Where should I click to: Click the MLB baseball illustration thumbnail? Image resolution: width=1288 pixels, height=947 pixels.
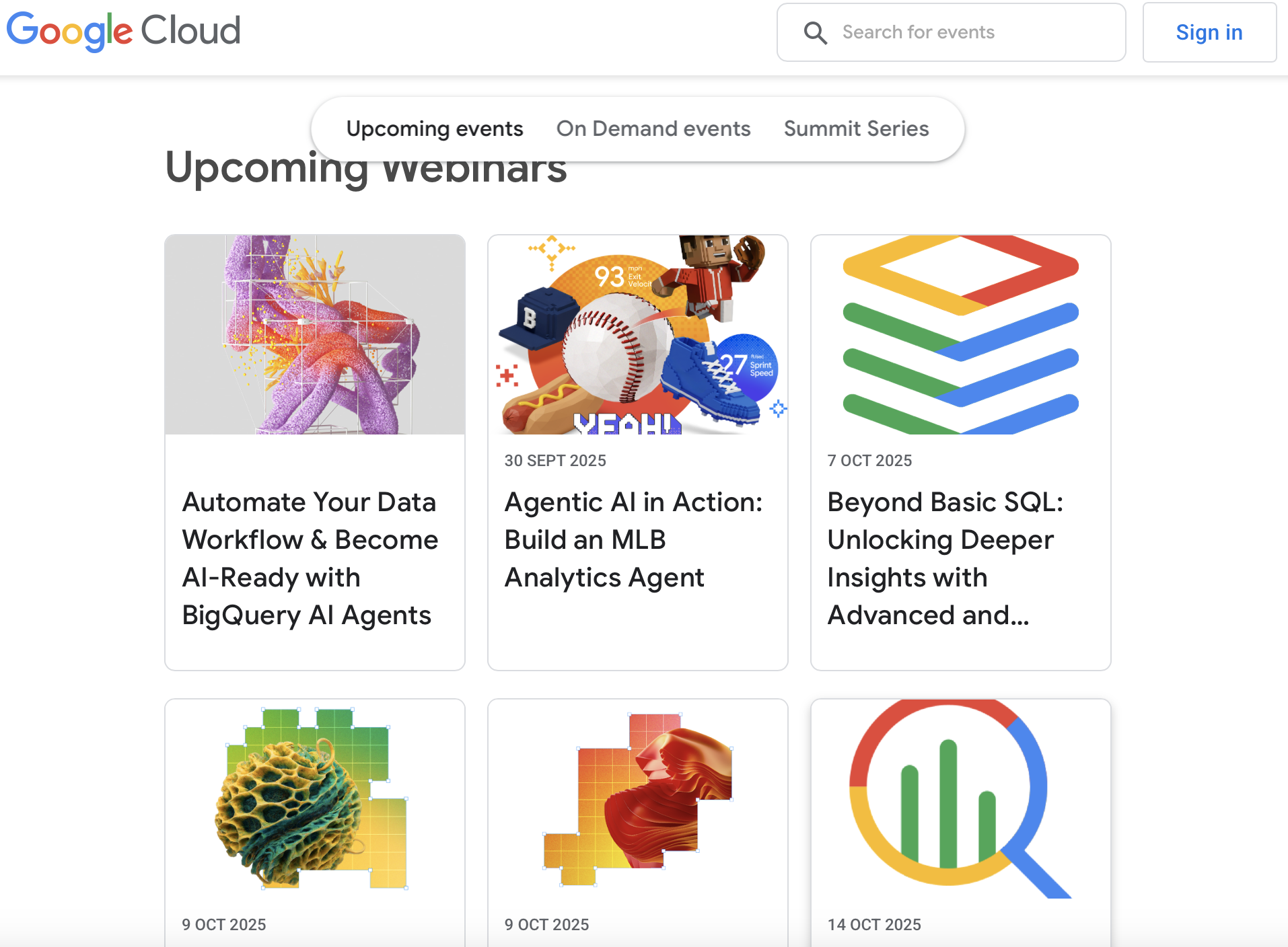tap(638, 334)
